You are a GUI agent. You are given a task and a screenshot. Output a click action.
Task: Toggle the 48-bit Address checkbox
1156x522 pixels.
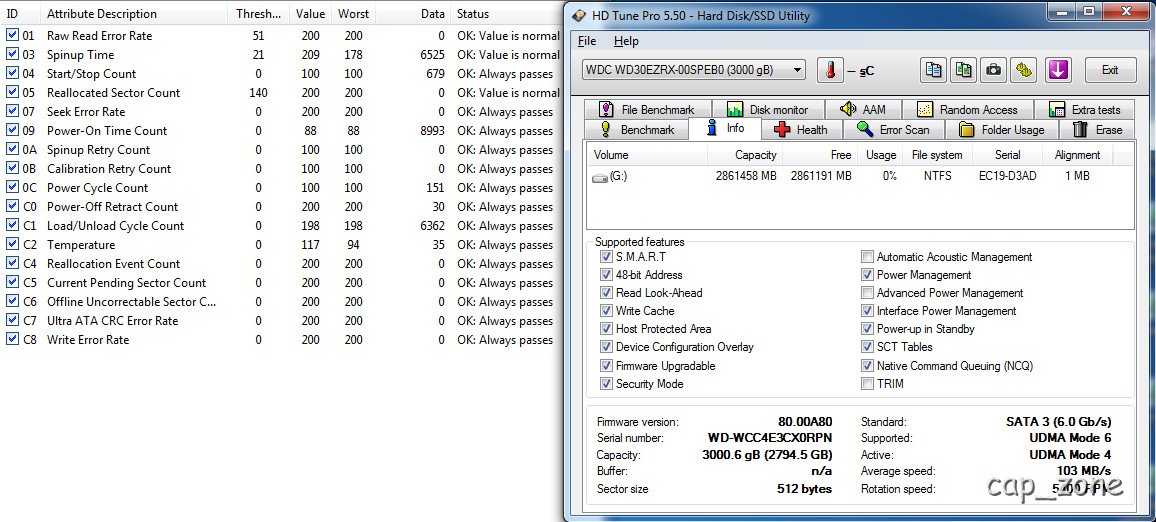(606, 275)
